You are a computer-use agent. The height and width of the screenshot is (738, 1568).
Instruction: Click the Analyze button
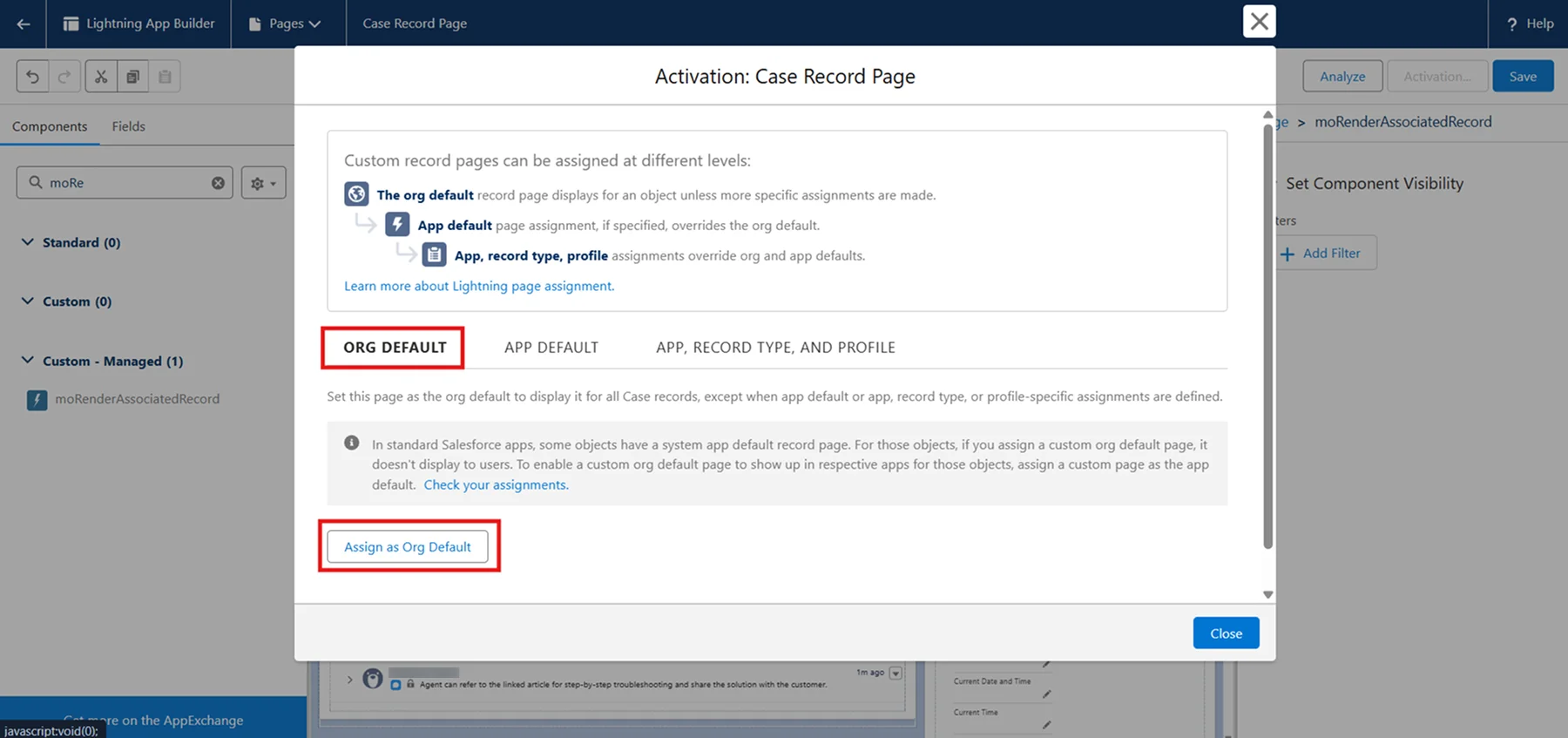[1342, 77]
